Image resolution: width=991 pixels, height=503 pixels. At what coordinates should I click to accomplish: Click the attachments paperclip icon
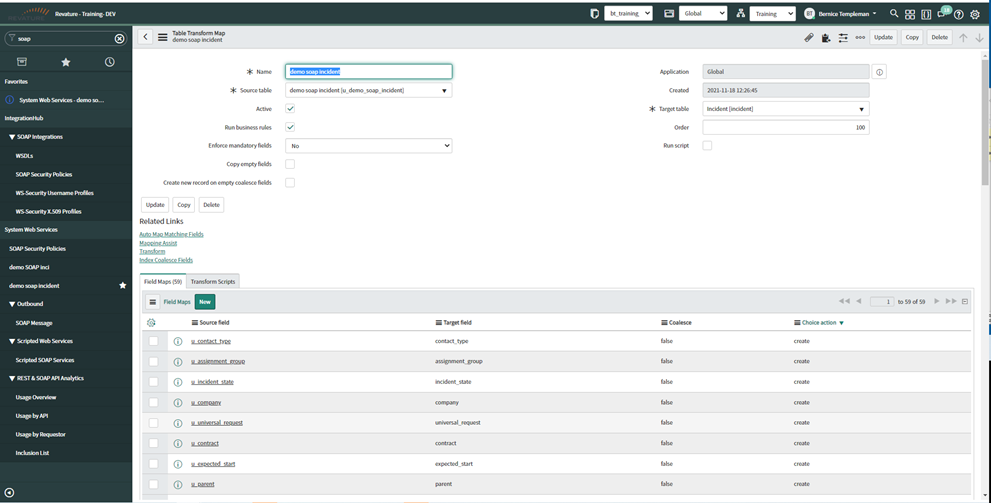809,37
